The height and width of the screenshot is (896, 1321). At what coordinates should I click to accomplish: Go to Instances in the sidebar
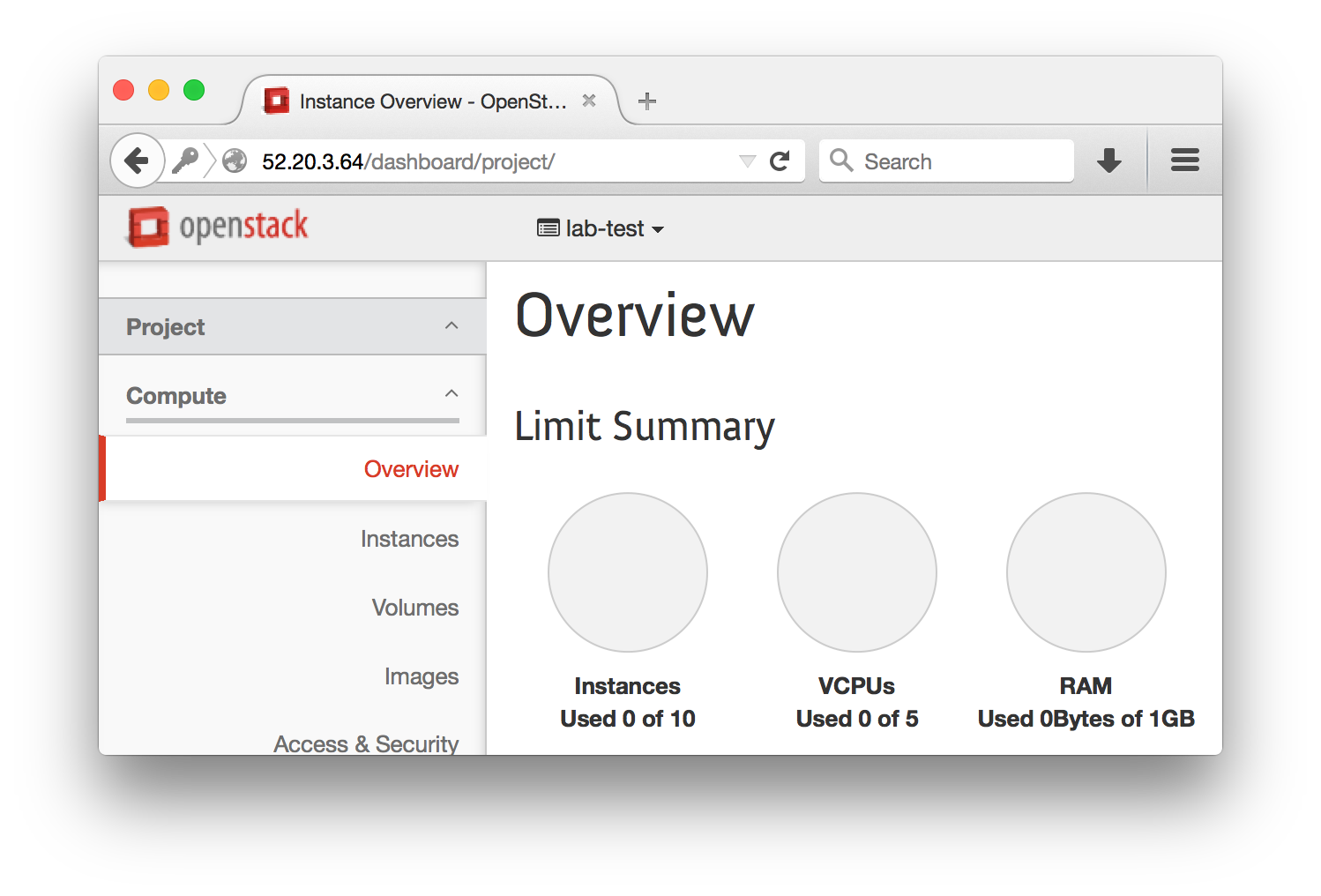pyautogui.click(x=409, y=539)
